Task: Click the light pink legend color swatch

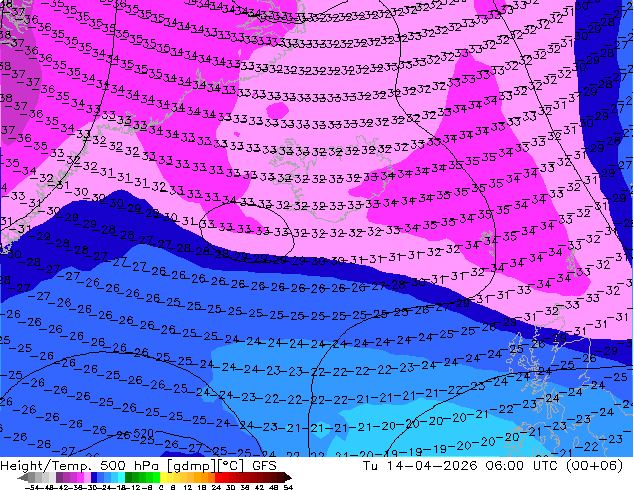Action: (x=87, y=477)
